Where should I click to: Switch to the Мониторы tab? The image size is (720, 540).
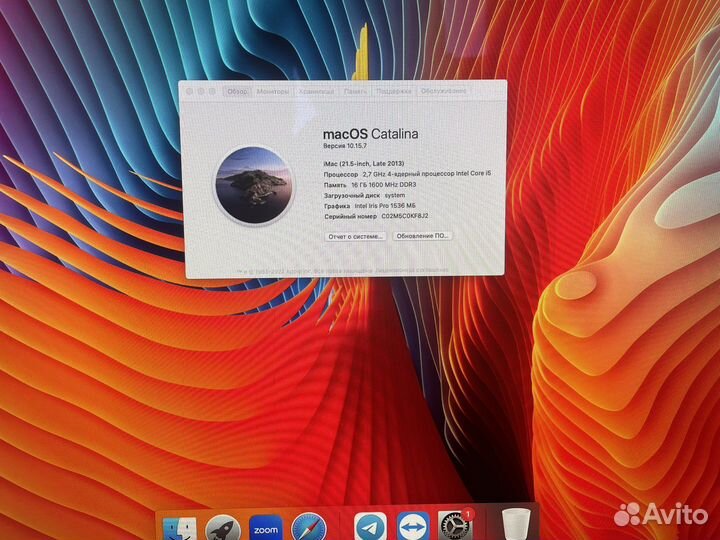tap(273, 91)
